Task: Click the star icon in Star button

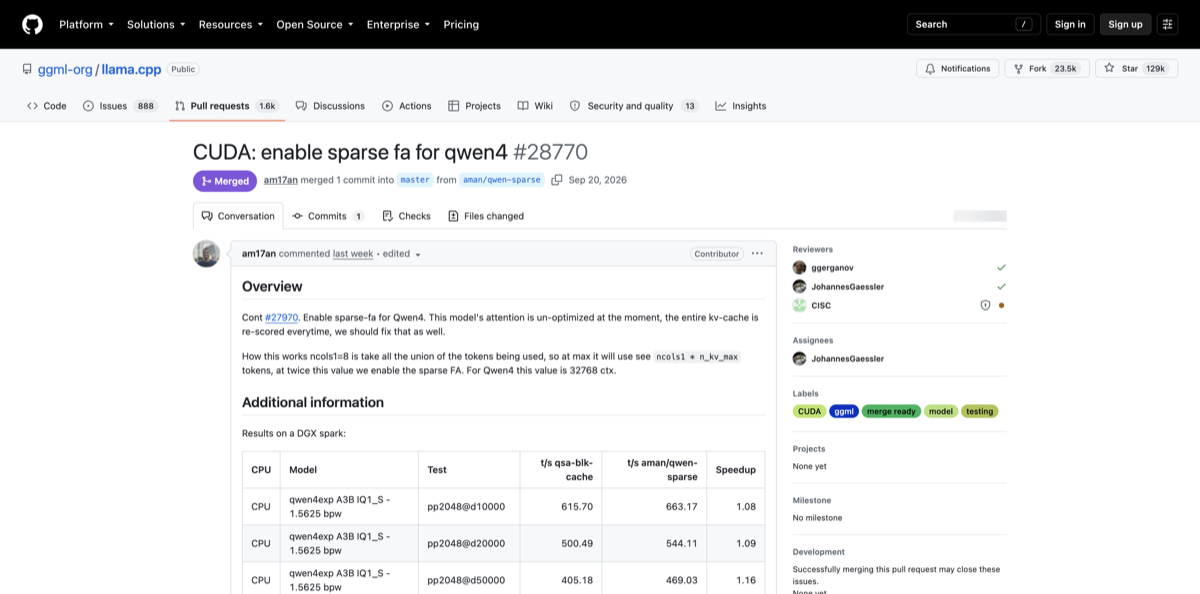Action: tap(1109, 69)
